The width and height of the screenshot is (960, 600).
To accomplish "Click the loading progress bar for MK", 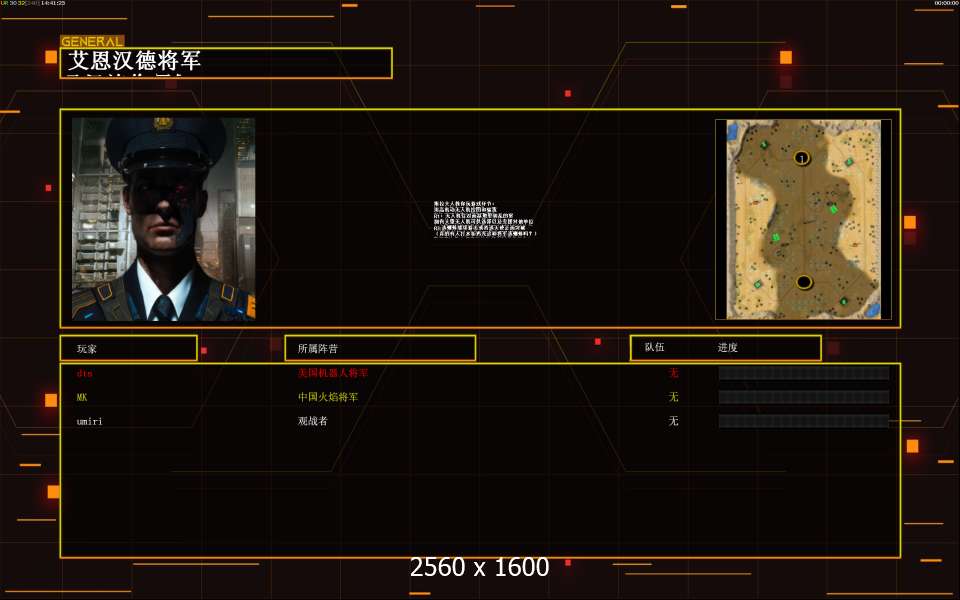I will (x=804, y=397).
